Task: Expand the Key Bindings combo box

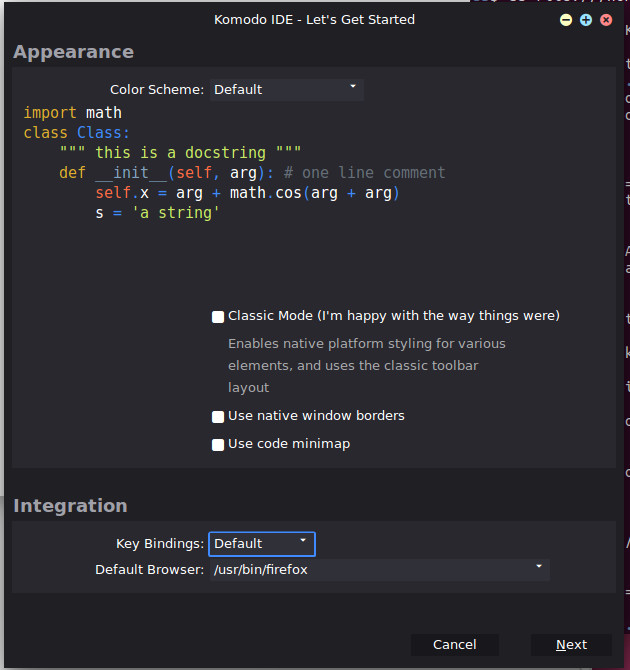Action: tap(262, 544)
